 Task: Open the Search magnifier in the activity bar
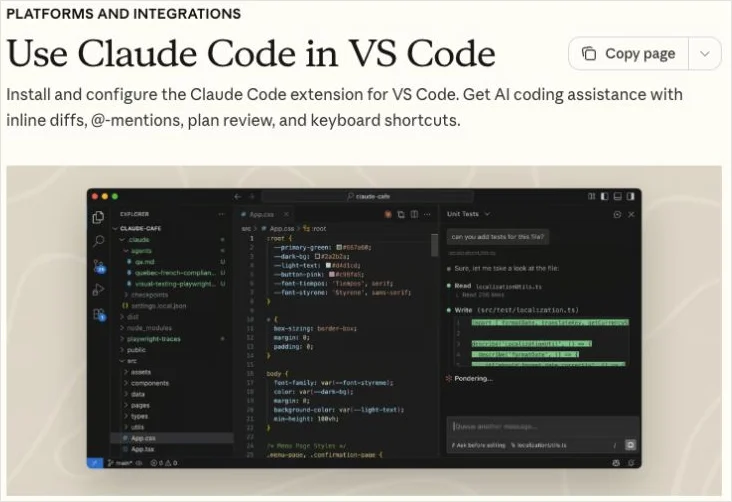coord(99,241)
